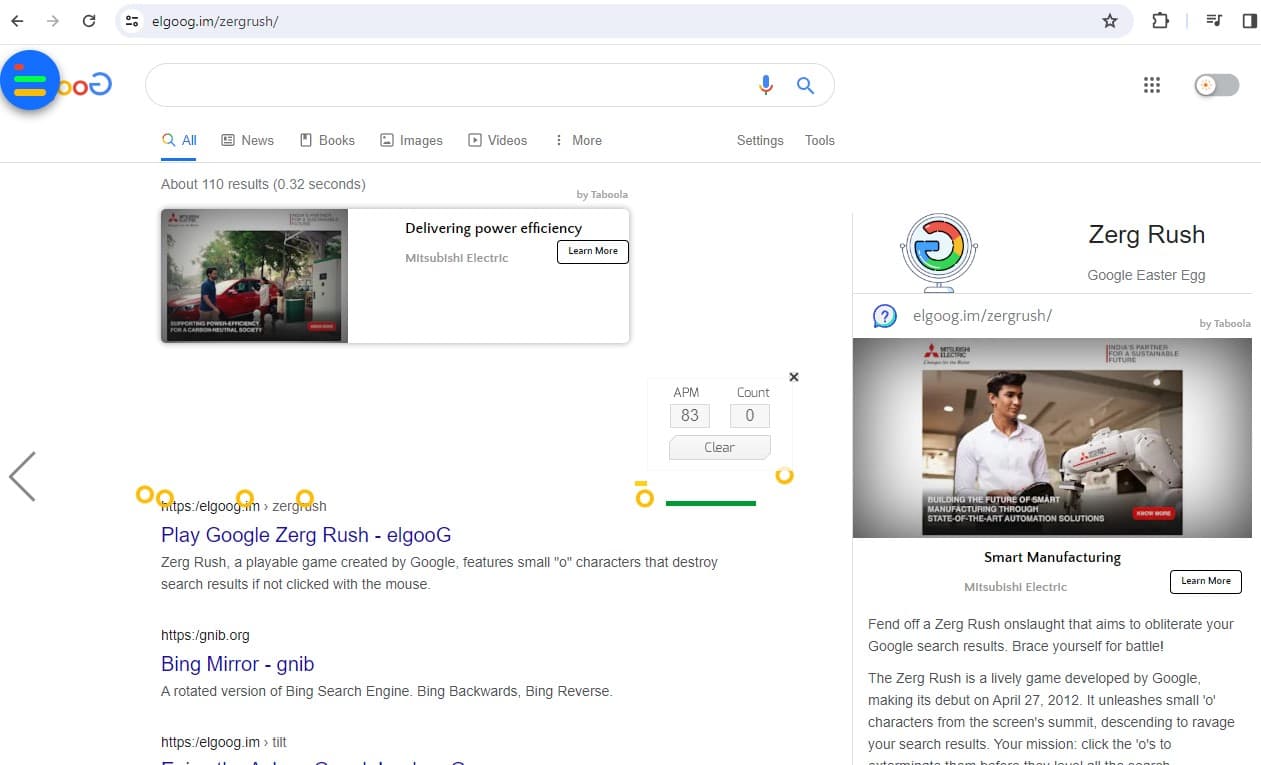The image size is (1261, 765).
Task: Switch to the Images tab
Action: coord(411,141)
